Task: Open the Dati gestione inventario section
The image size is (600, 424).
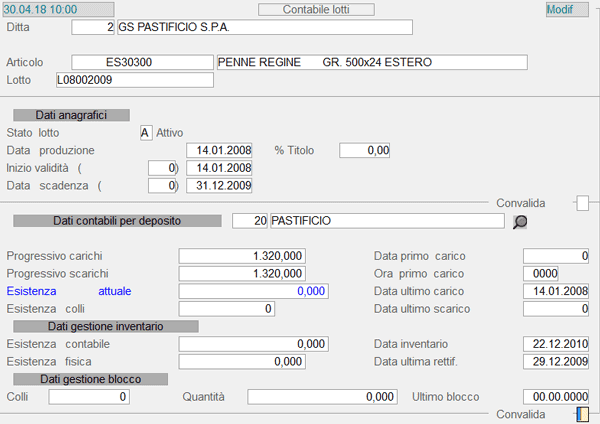Action: point(106,326)
